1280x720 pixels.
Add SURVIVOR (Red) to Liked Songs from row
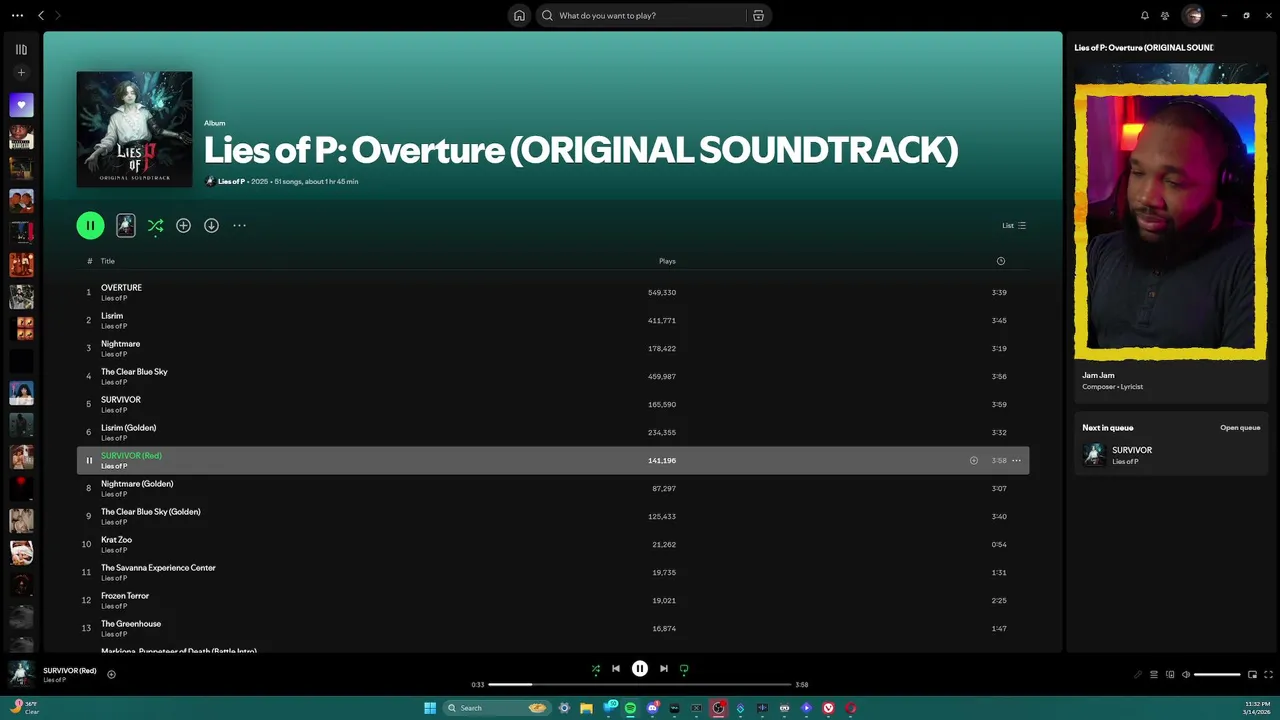(x=974, y=461)
